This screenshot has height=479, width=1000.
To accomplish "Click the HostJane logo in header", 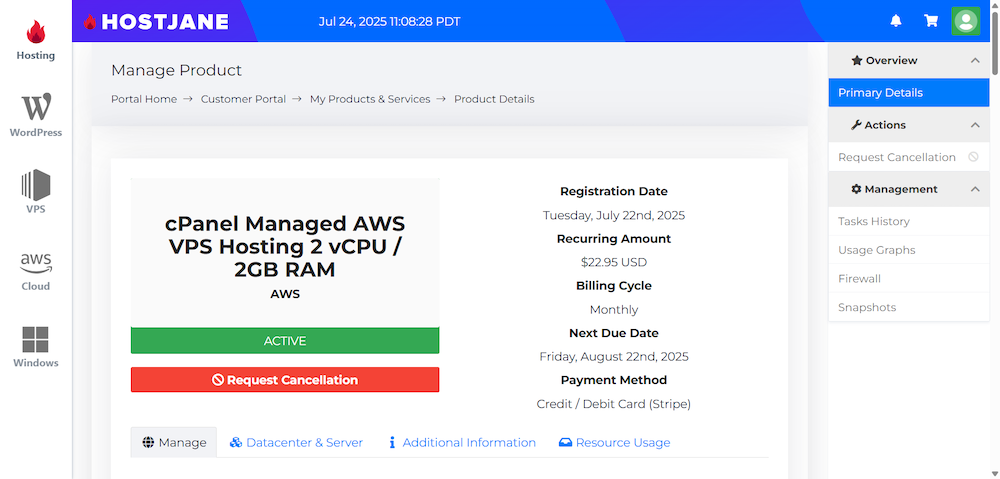I will coord(156,22).
